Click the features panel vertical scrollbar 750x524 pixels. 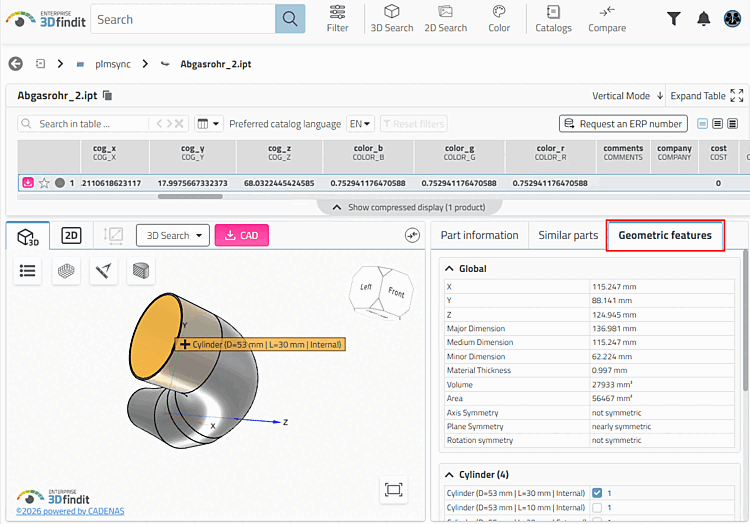point(745,320)
